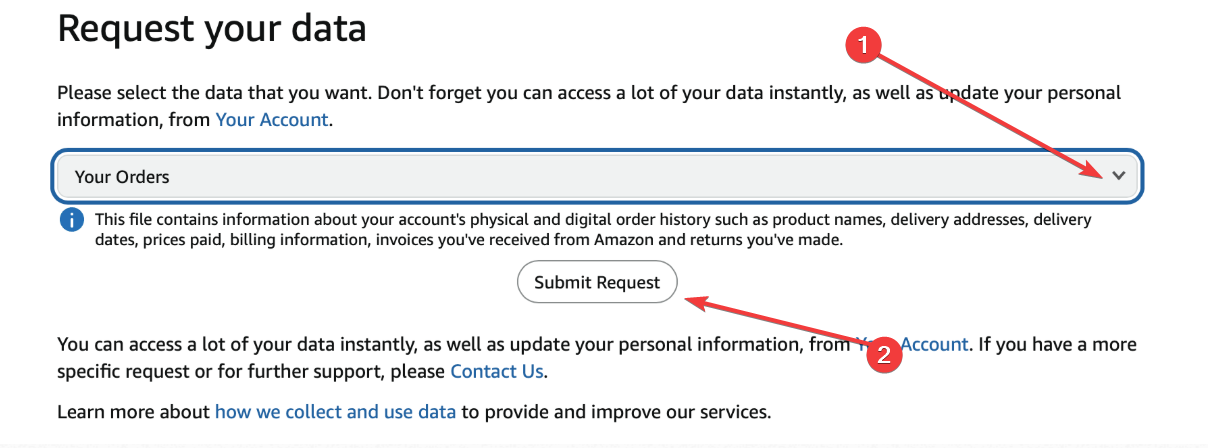1208x448 pixels.
Task: Click the "Your Orders" label inside the select box
Action: [122, 177]
